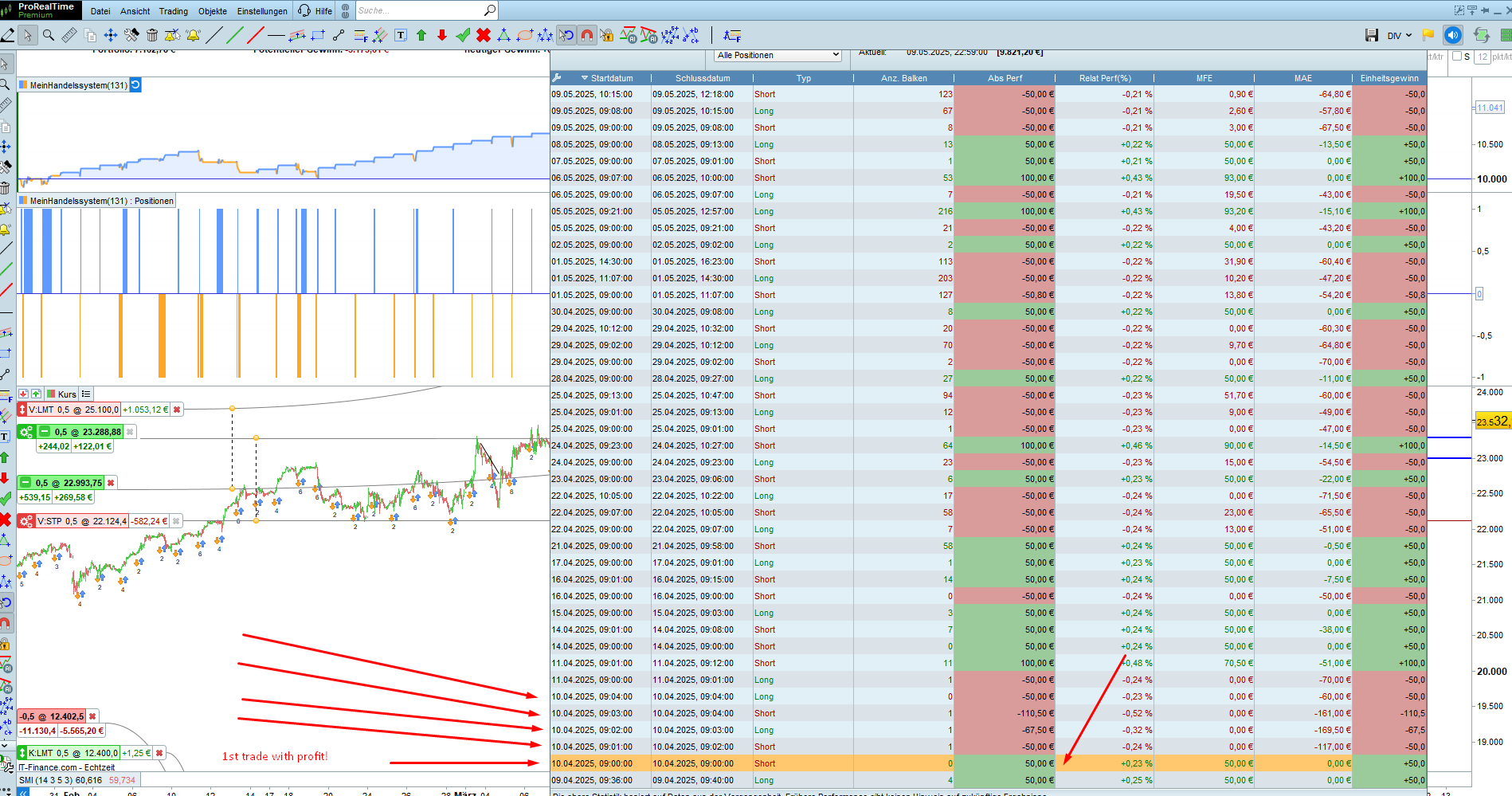Image resolution: width=1512 pixels, height=796 pixels.
Task: Cancel the V:STP 22.124,4 order
Action: [x=176, y=521]
